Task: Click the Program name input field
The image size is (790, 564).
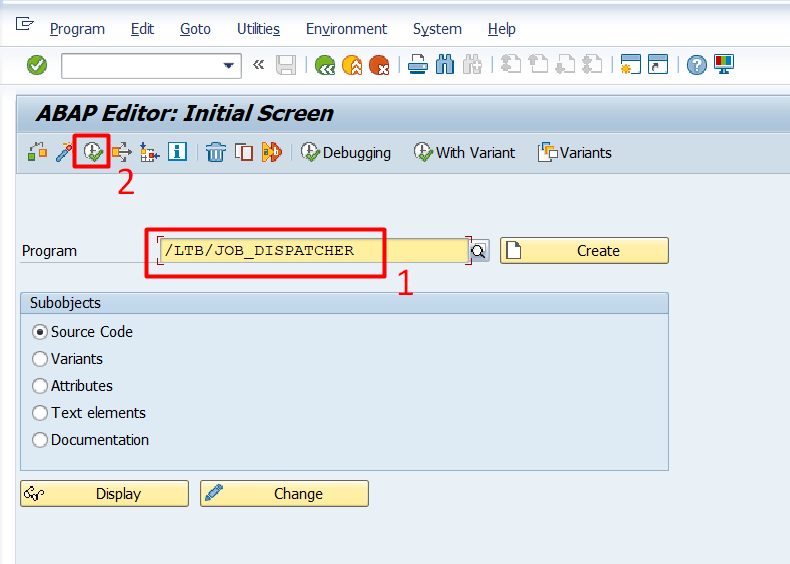Action: [x=314, y=250]
